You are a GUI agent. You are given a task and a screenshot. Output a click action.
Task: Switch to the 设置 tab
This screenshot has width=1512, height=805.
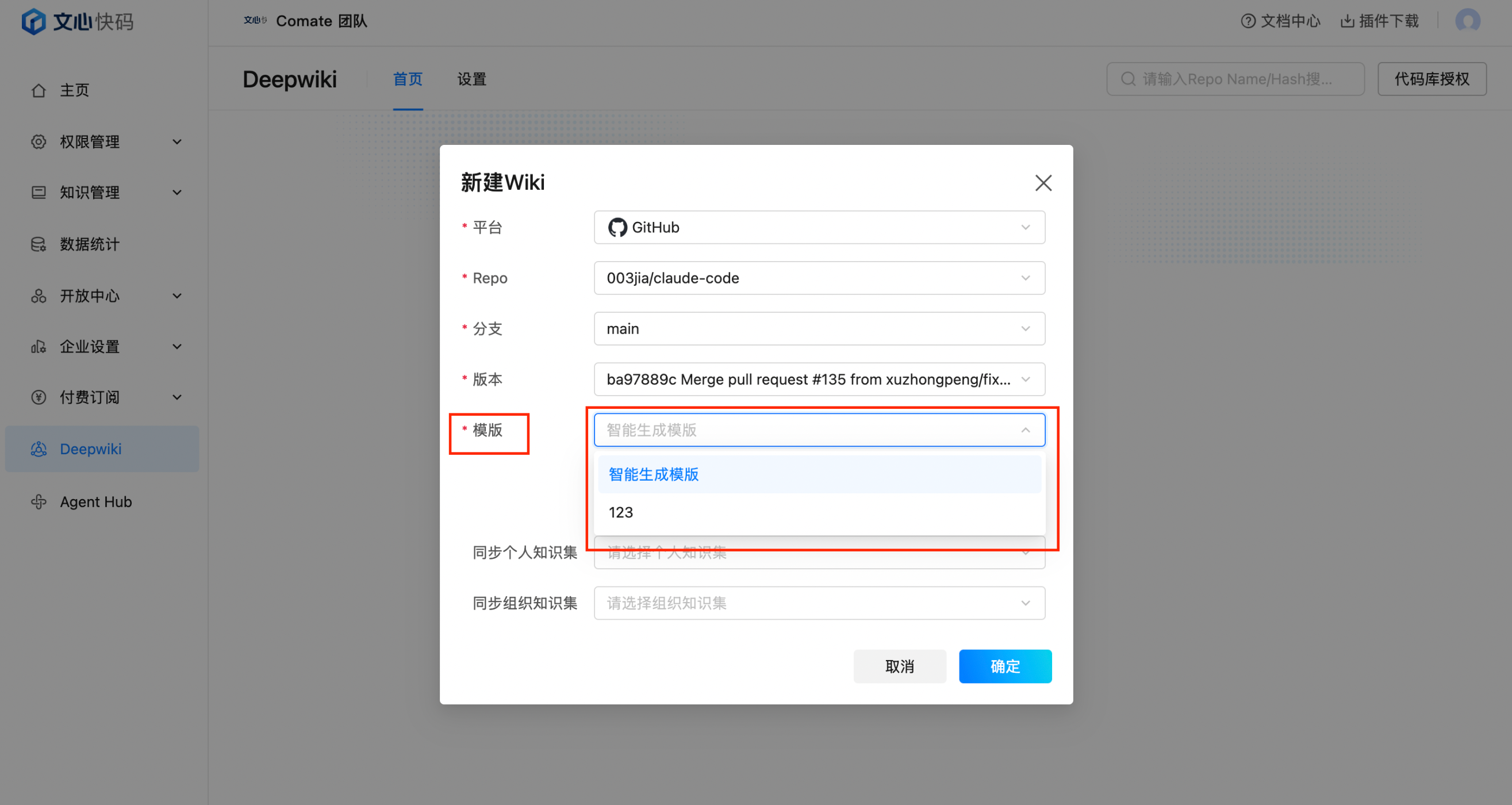click(472, 79)
